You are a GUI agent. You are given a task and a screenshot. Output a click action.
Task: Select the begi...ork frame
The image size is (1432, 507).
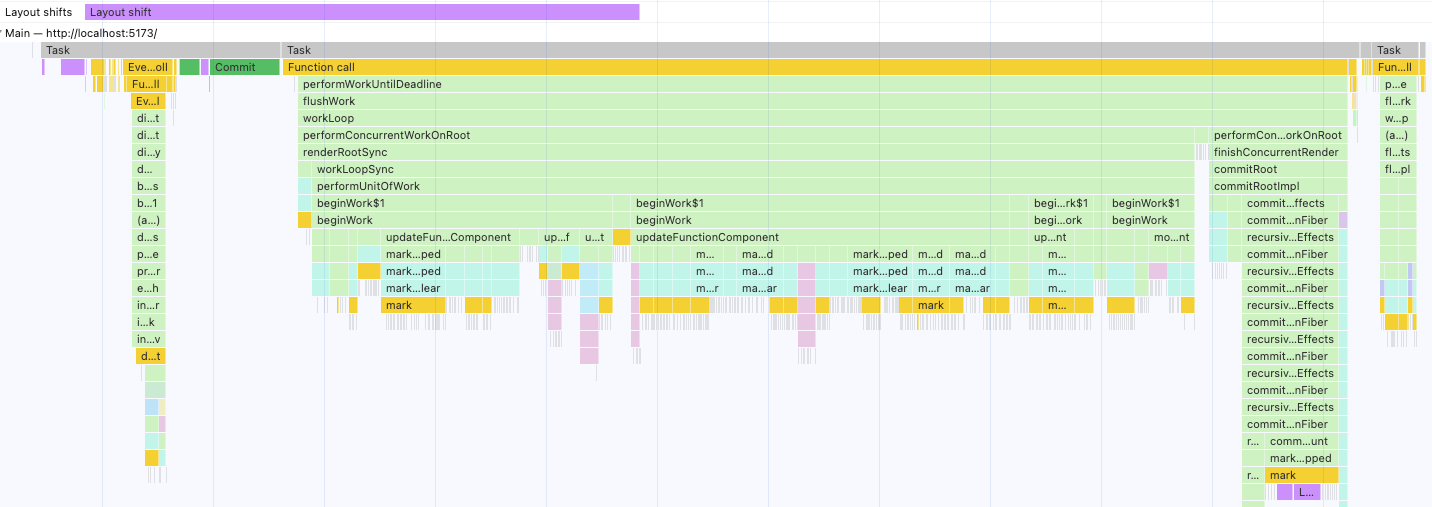tap(1059, 220)
